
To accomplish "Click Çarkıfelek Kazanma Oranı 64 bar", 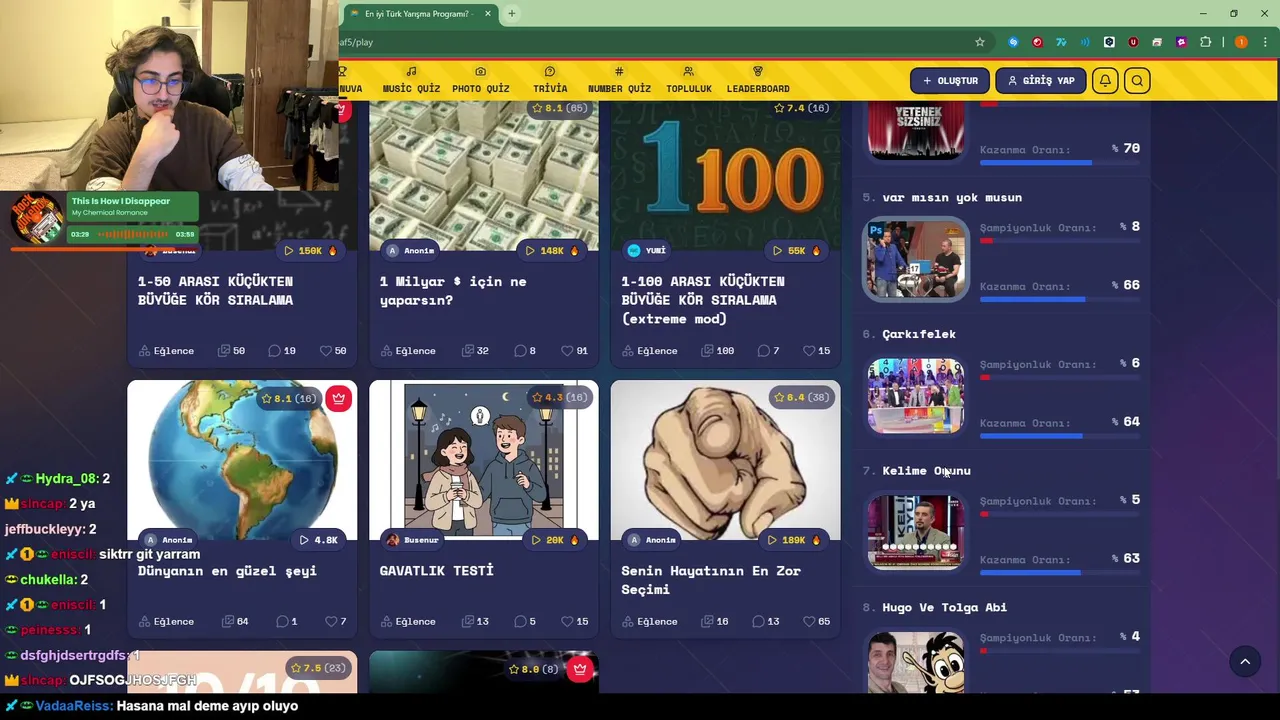I will [1060, 436].
